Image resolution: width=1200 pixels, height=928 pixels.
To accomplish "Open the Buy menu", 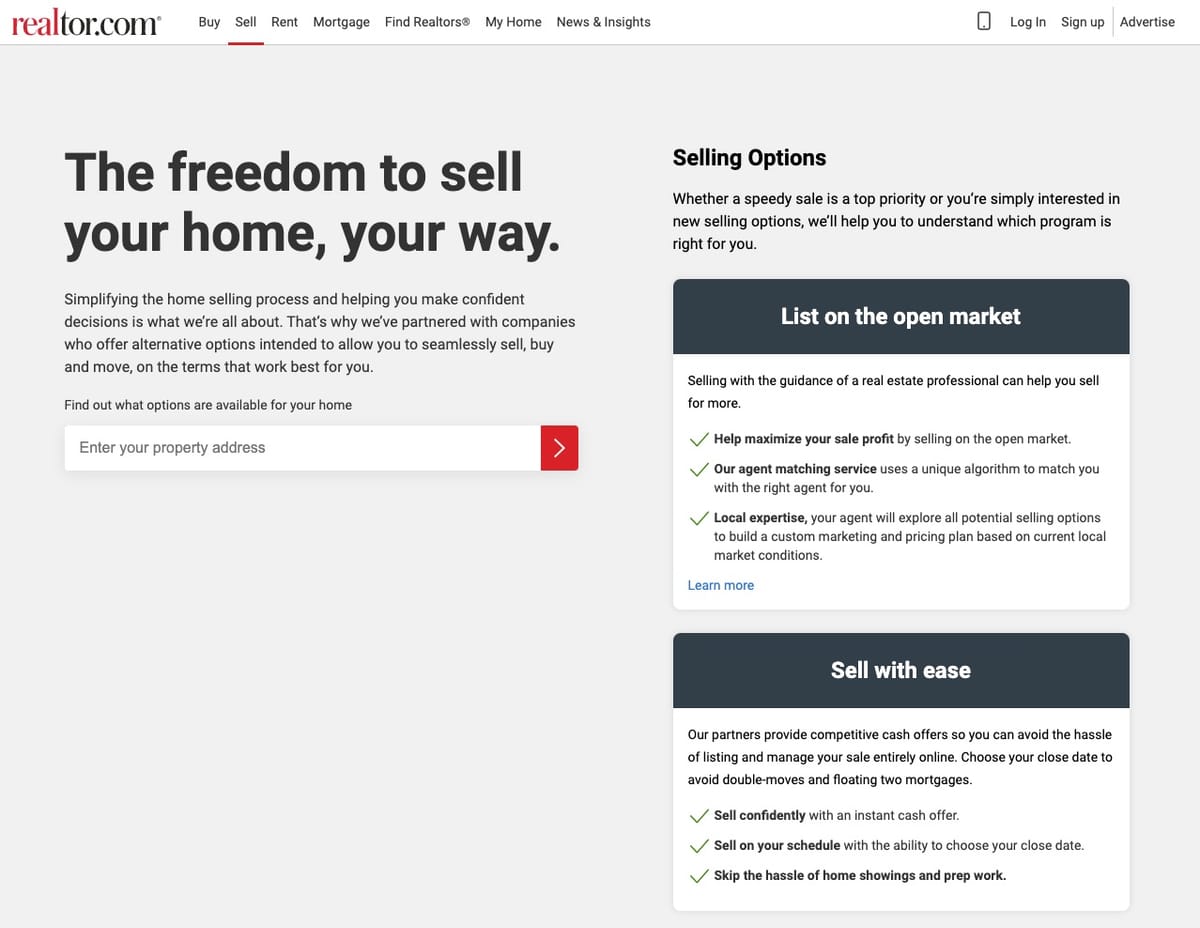I will pyautogui.click(x=209, y=21).
